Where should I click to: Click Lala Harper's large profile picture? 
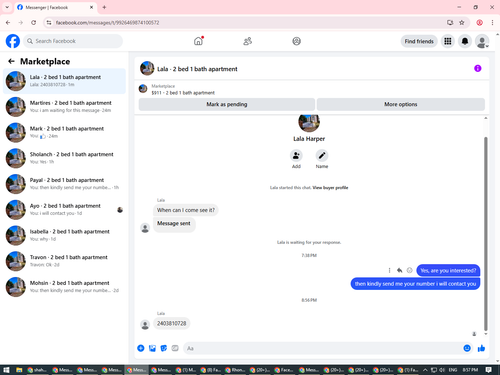pos(309,122)
